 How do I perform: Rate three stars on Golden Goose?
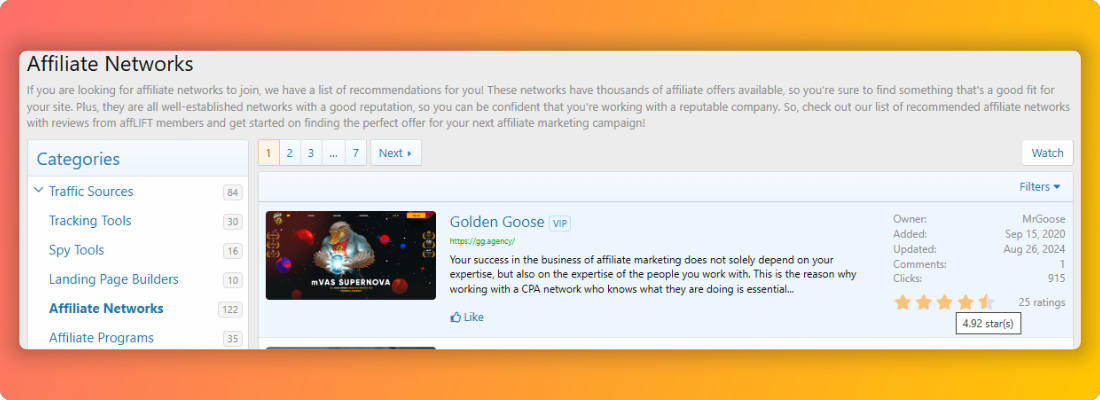tap(945, 302)
